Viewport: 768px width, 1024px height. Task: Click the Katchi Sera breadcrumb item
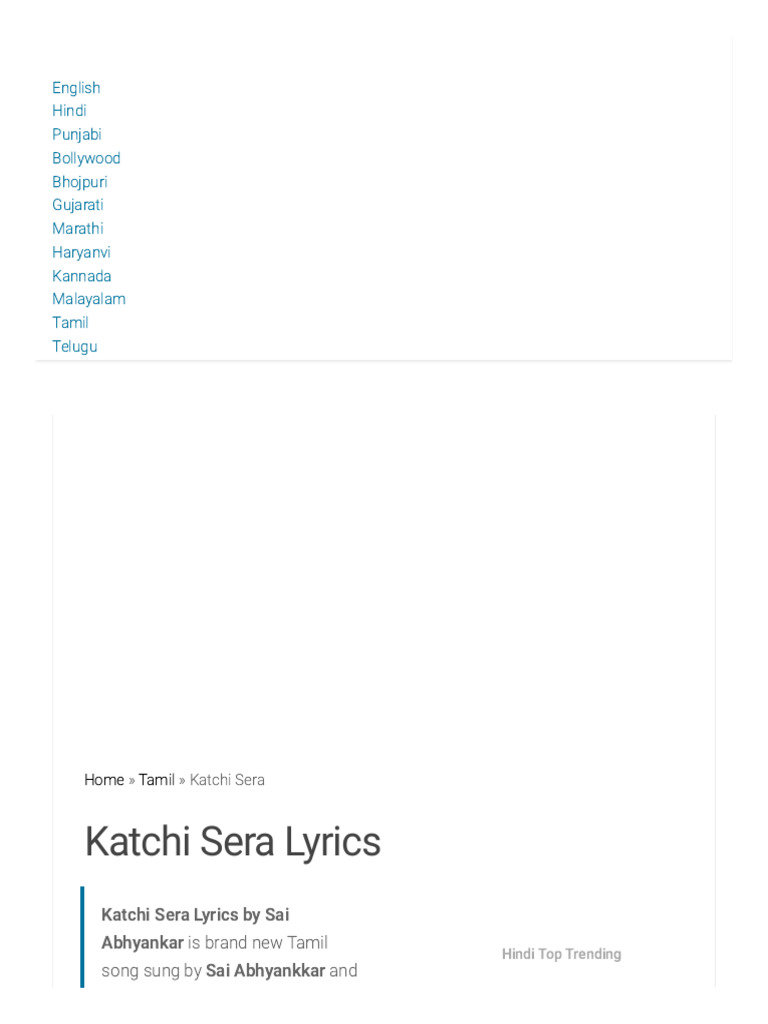(x=227, y=780)
